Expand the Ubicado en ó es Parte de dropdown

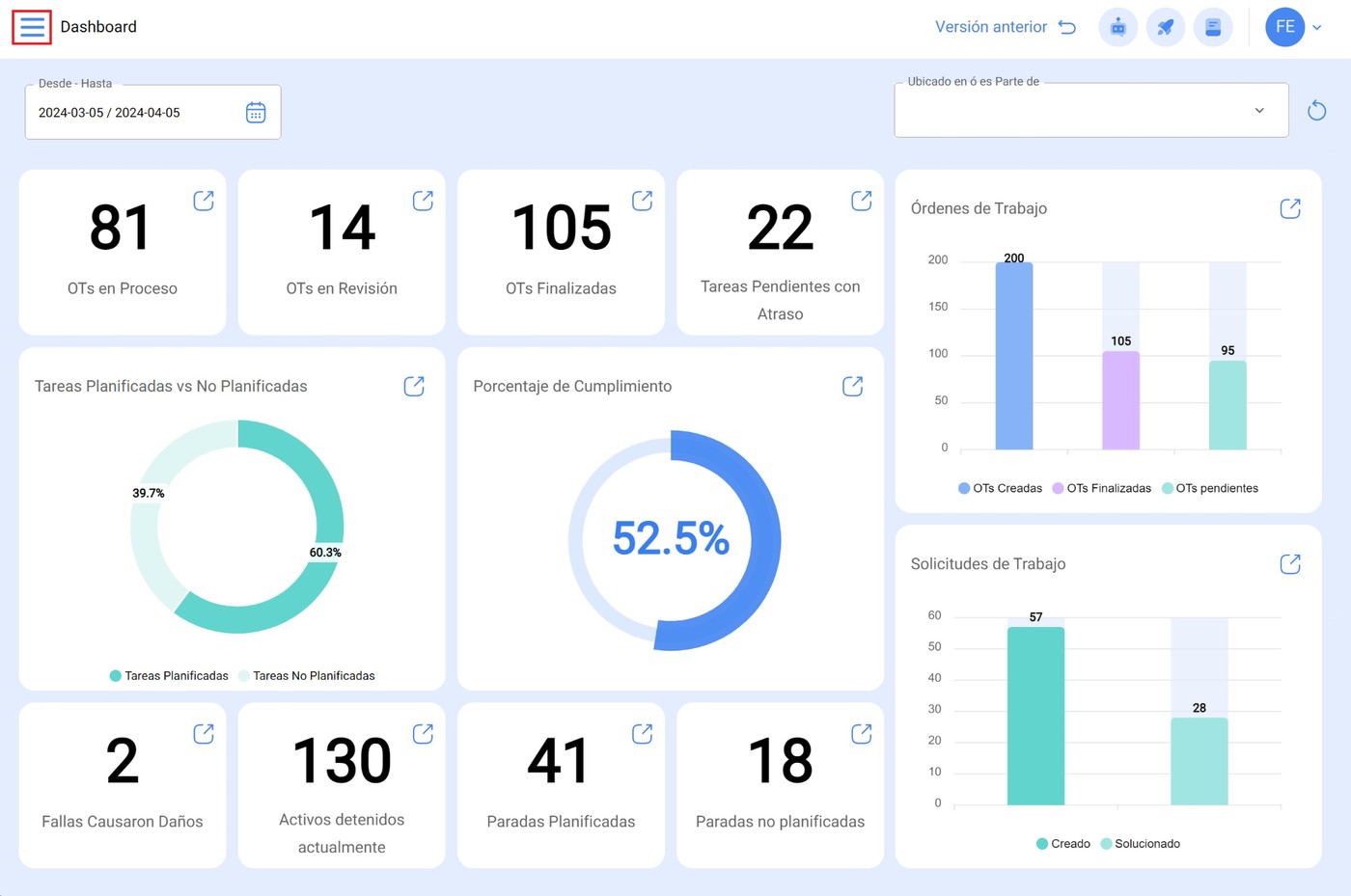[x=1258, y=110]
